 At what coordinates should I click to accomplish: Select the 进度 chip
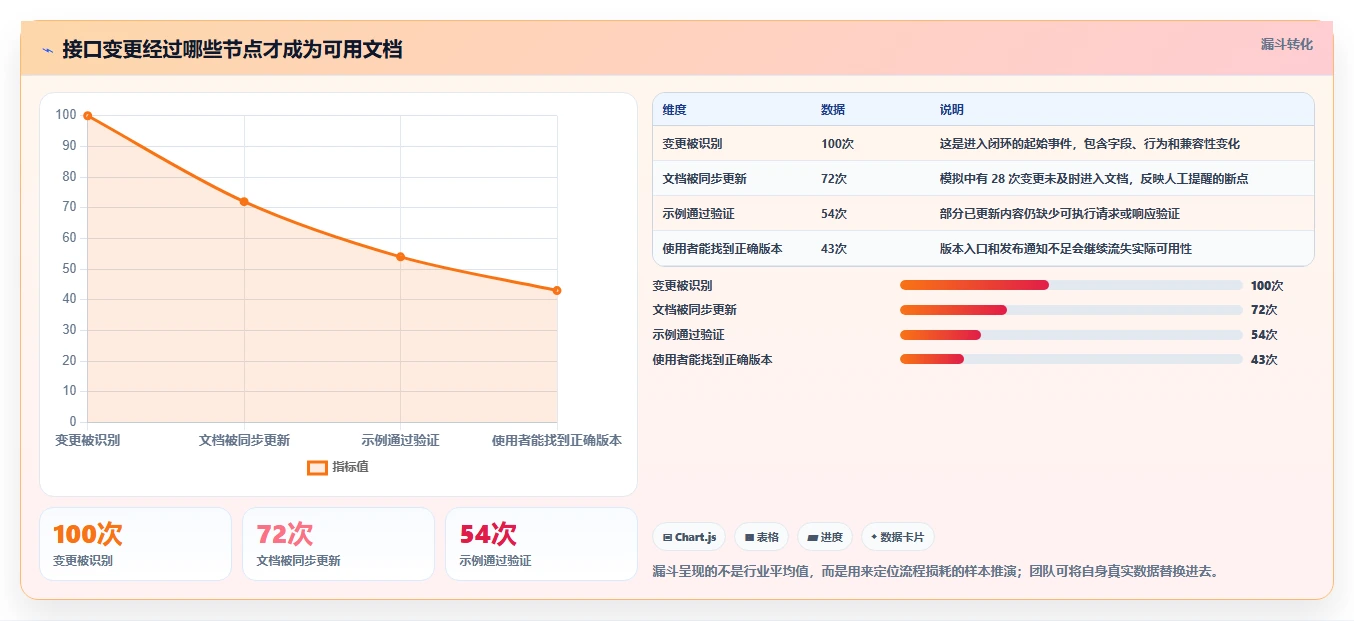(825, 537)
